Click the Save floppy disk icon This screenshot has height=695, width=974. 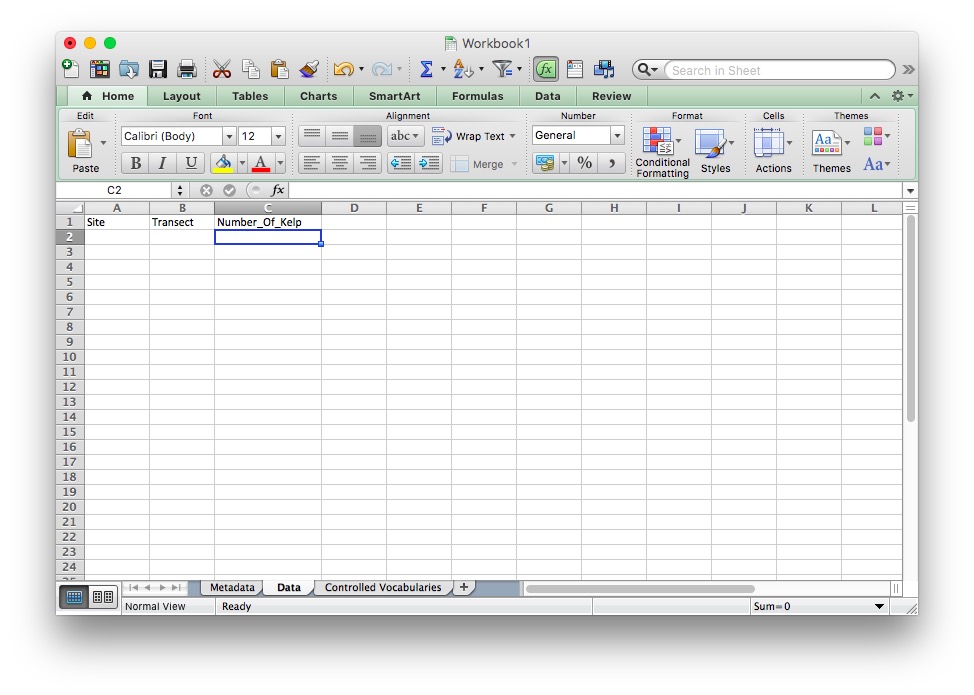pyautogui.click(x=158, y=69)
